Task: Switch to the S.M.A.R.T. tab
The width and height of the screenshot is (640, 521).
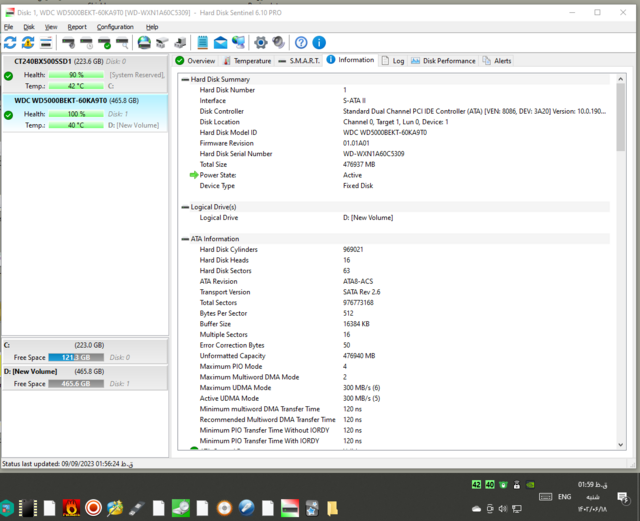Action: [299, 61]
